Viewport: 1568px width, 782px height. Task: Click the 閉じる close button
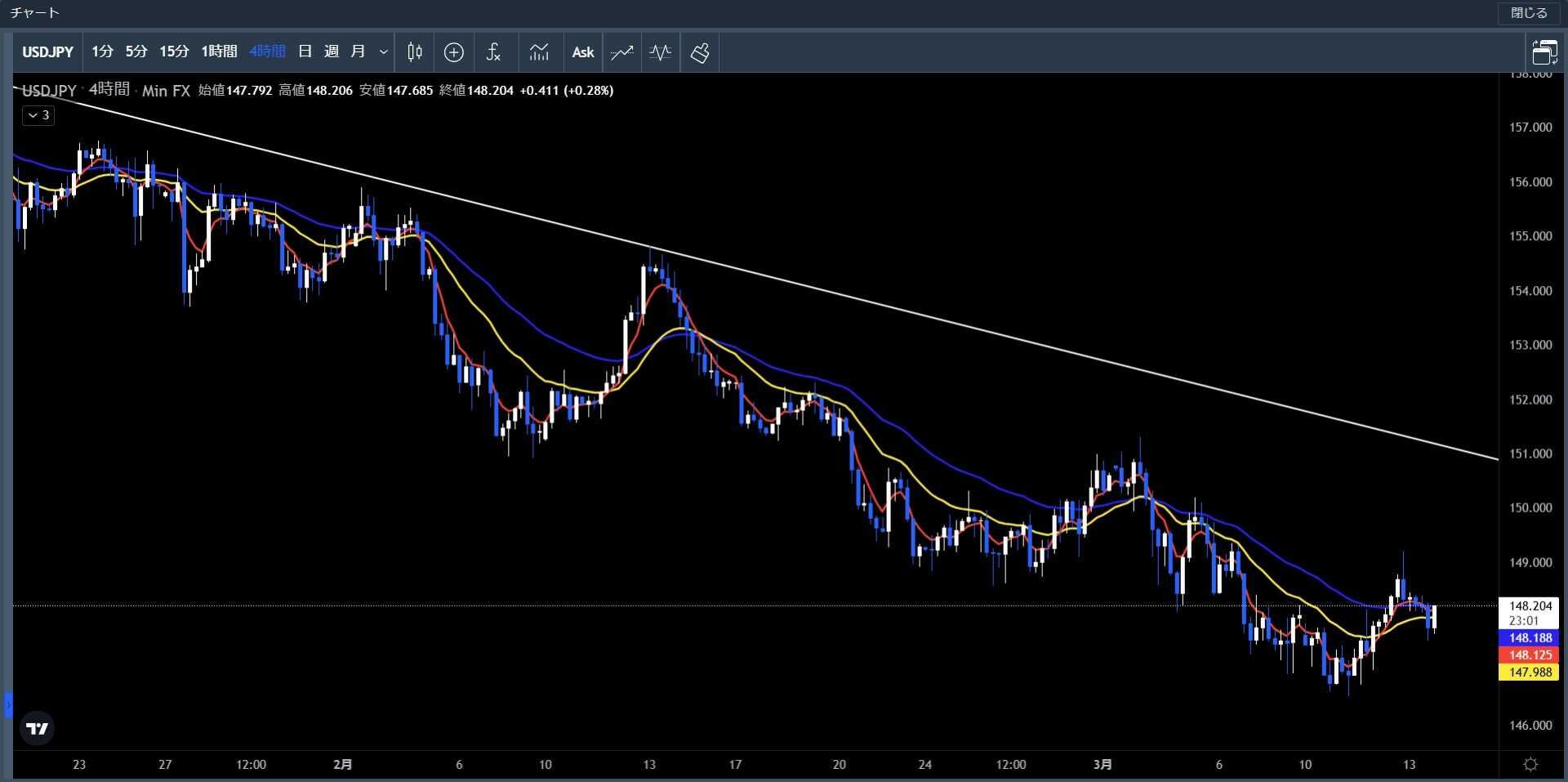[x=1529, y=13]
